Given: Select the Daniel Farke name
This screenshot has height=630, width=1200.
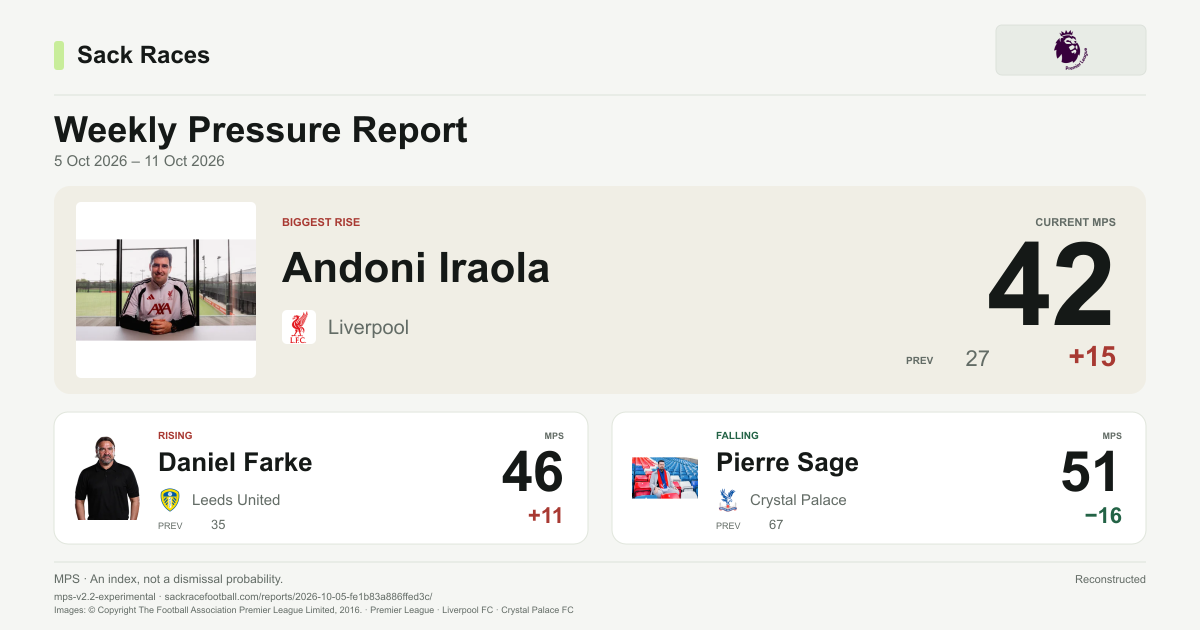Looking at the screenshot, I should tap(235, 462).
